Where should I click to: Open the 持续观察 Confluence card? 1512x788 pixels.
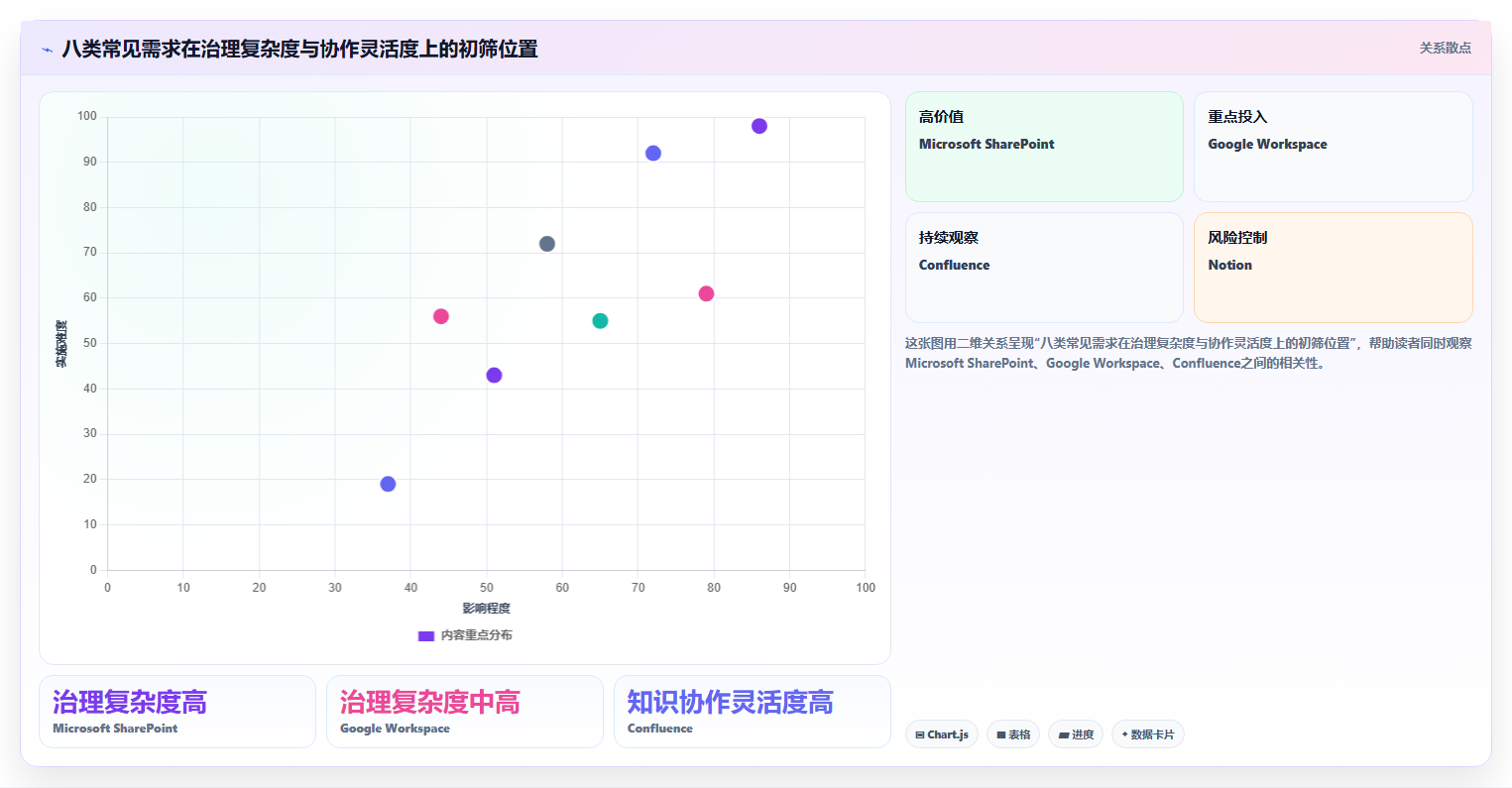pos(1044,268)
